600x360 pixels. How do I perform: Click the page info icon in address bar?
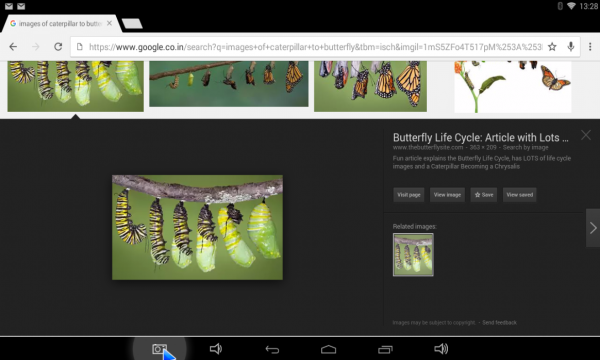click(80, 47)
